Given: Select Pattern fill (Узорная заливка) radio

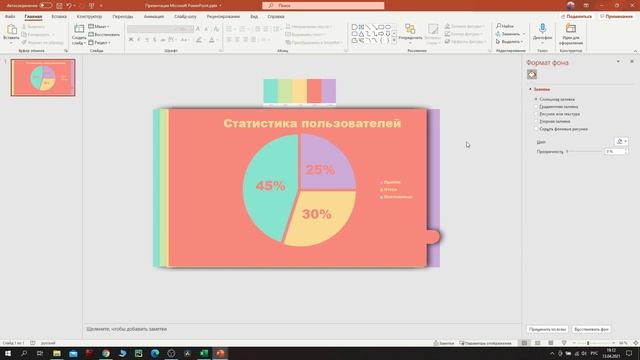Looking at the screenshot, I should tap(536, 121).
